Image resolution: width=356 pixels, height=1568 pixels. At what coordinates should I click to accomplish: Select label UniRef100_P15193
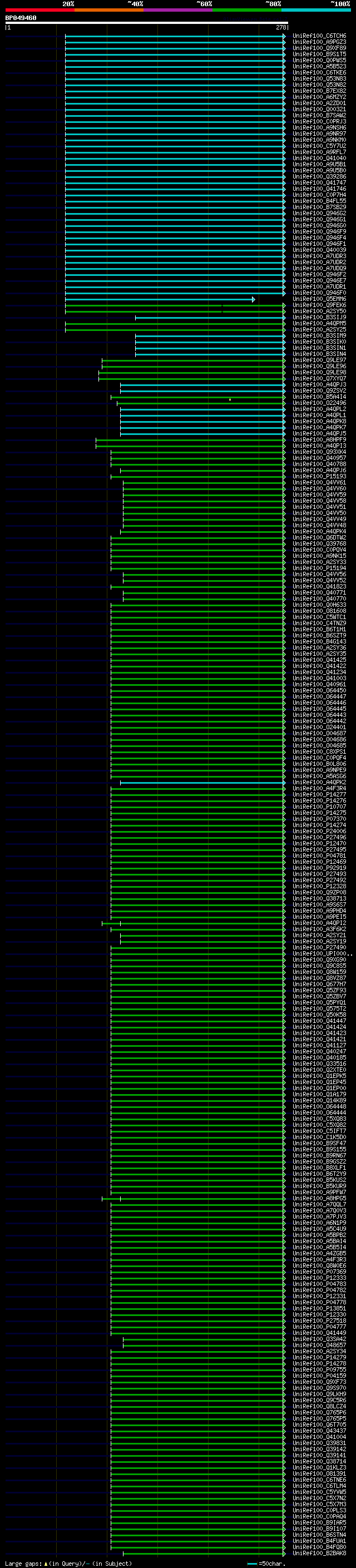pos(319,477)
